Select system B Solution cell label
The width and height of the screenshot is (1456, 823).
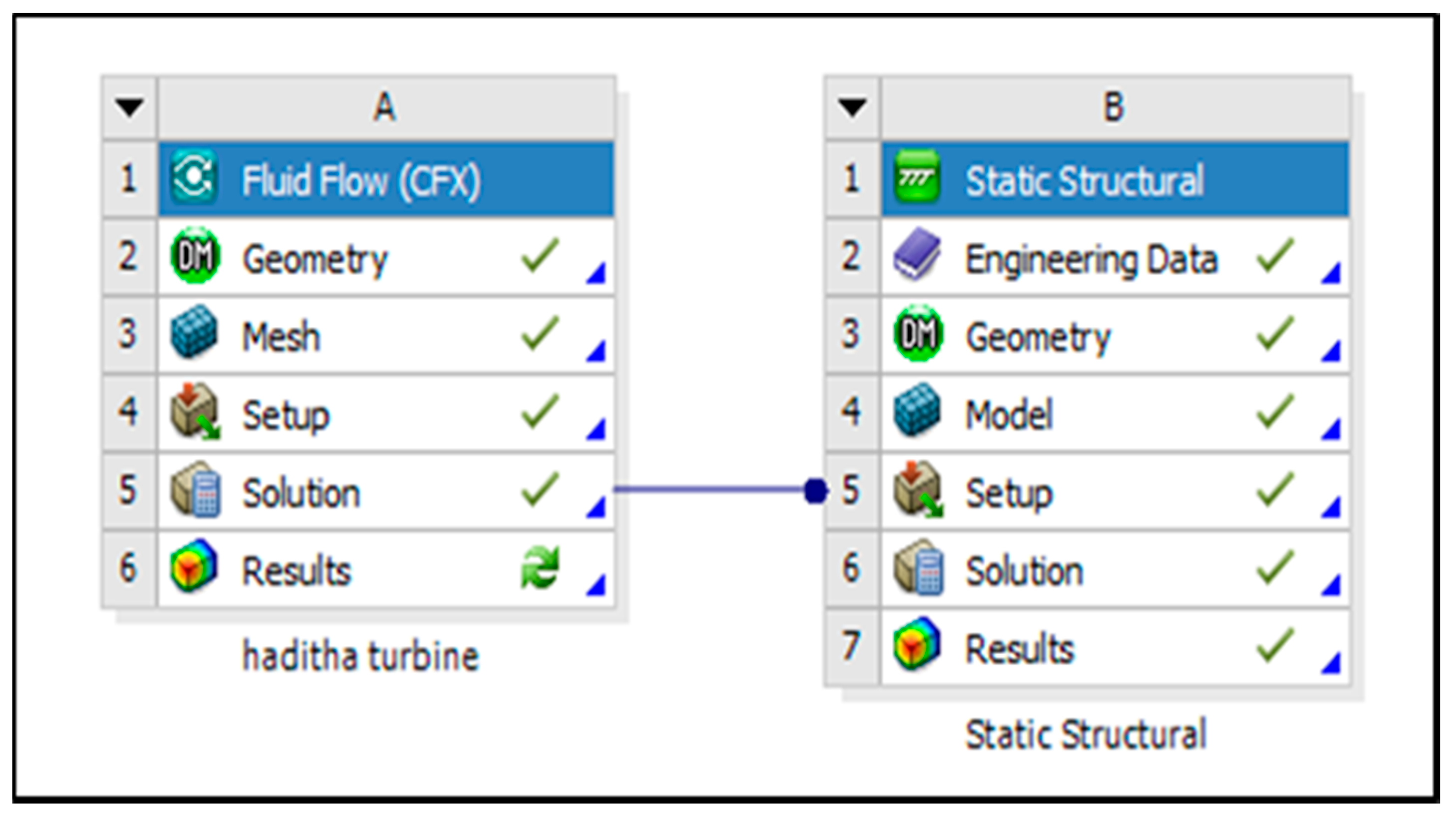click(x=1024, y=571)
